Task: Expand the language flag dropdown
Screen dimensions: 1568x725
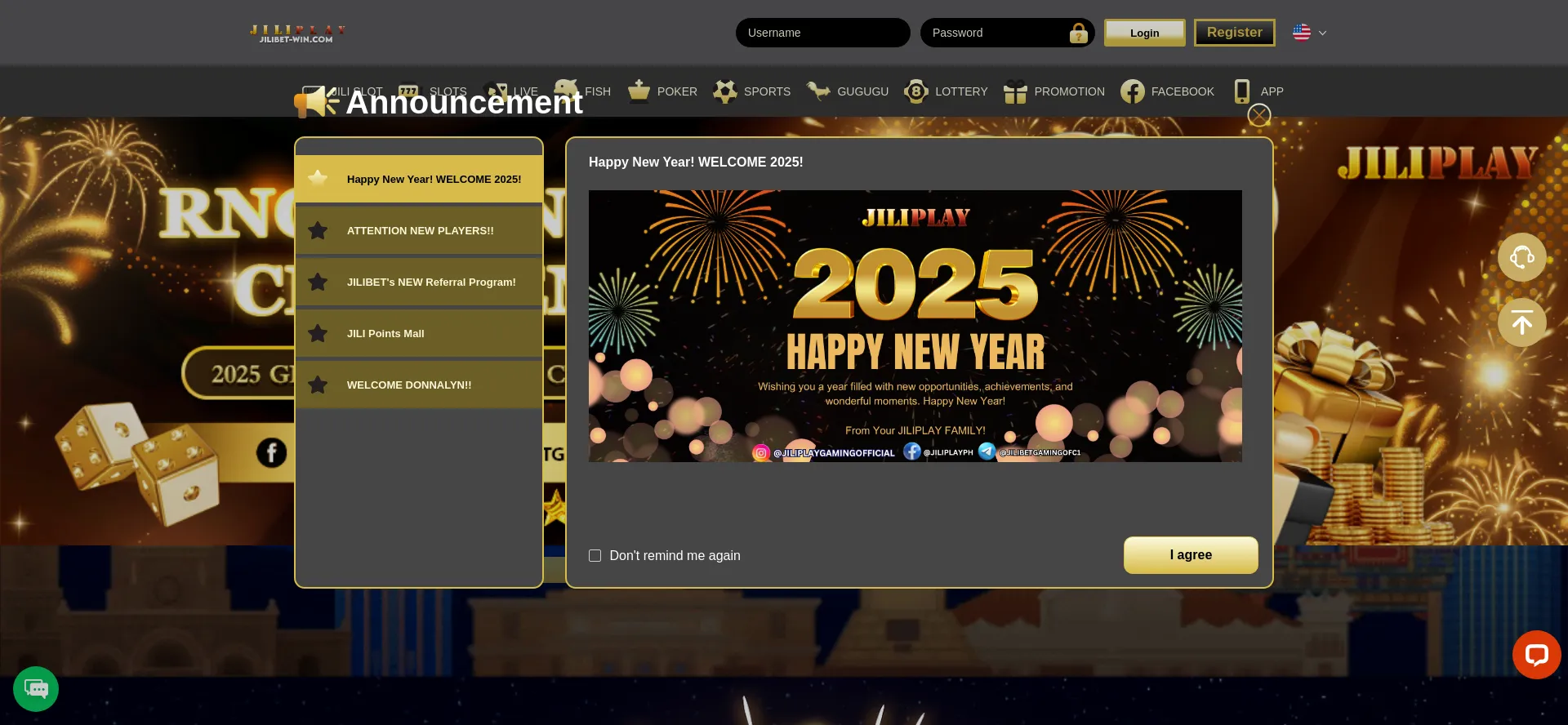Action: click(x=1309, y=33)
